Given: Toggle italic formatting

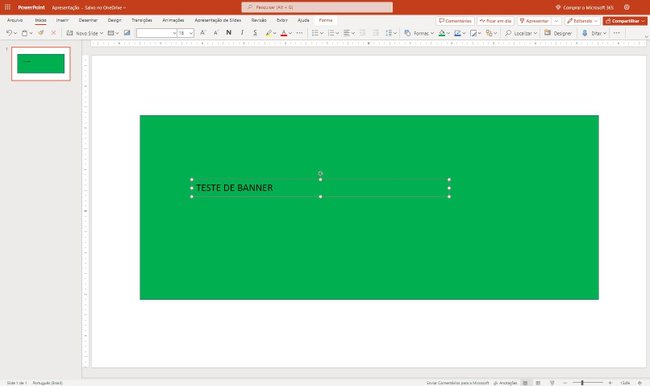Looking at the screenshot, I should (242, 33).
